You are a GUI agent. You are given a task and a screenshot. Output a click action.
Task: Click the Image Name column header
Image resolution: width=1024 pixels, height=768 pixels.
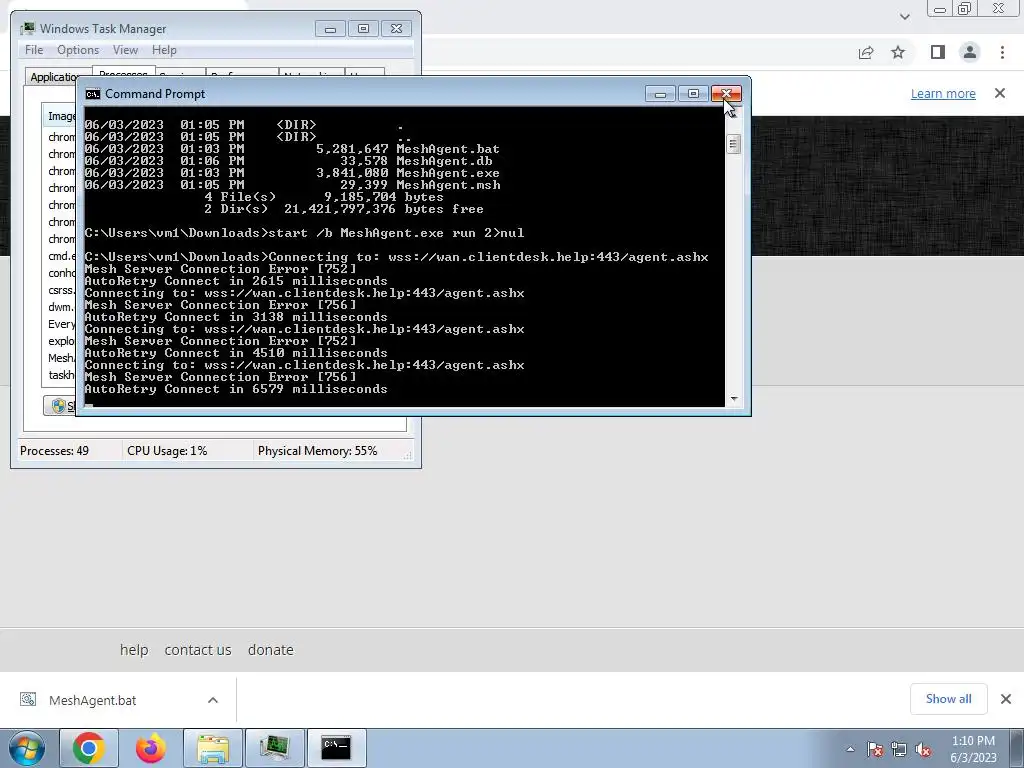tap(60, 116)
